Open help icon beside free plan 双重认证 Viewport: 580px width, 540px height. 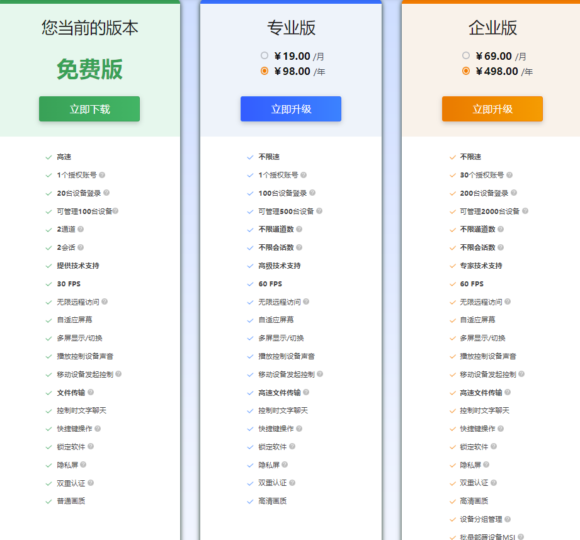click(91, 483)
